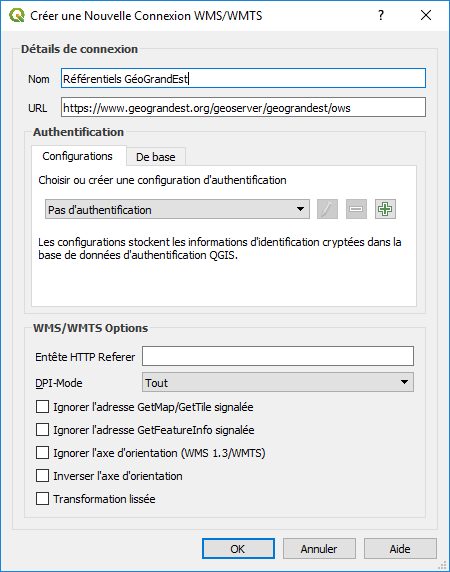Click the question mark help icon
This screenshot has height=572, width=450.
click(381, 15)
